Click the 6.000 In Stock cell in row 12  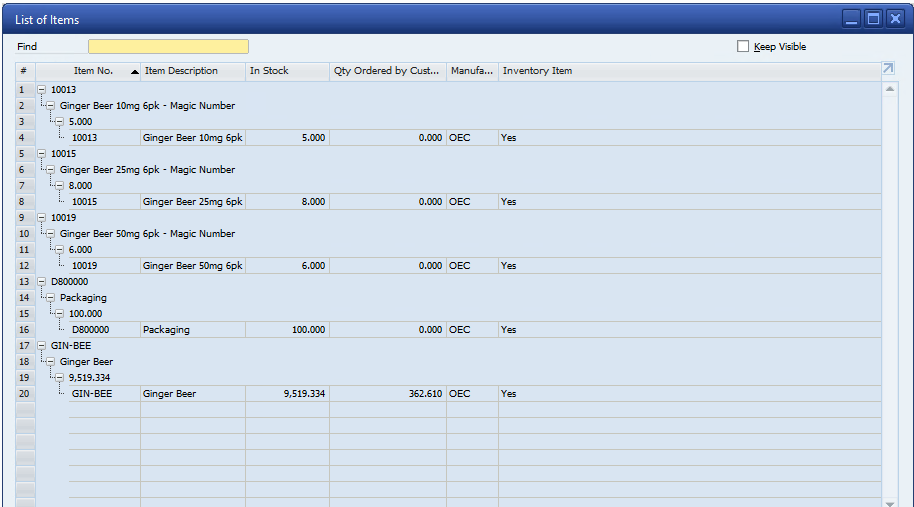click(287, 266)
